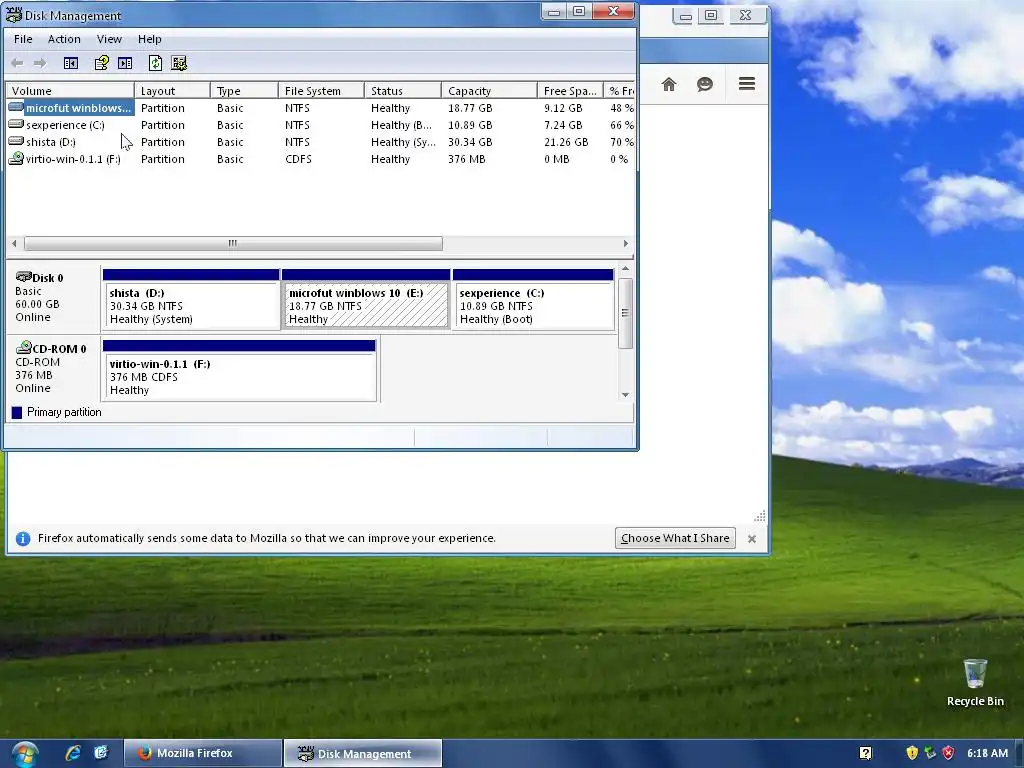Select shista (D:) volume row
Screen dimensions: 1024x768
point(320,142)
